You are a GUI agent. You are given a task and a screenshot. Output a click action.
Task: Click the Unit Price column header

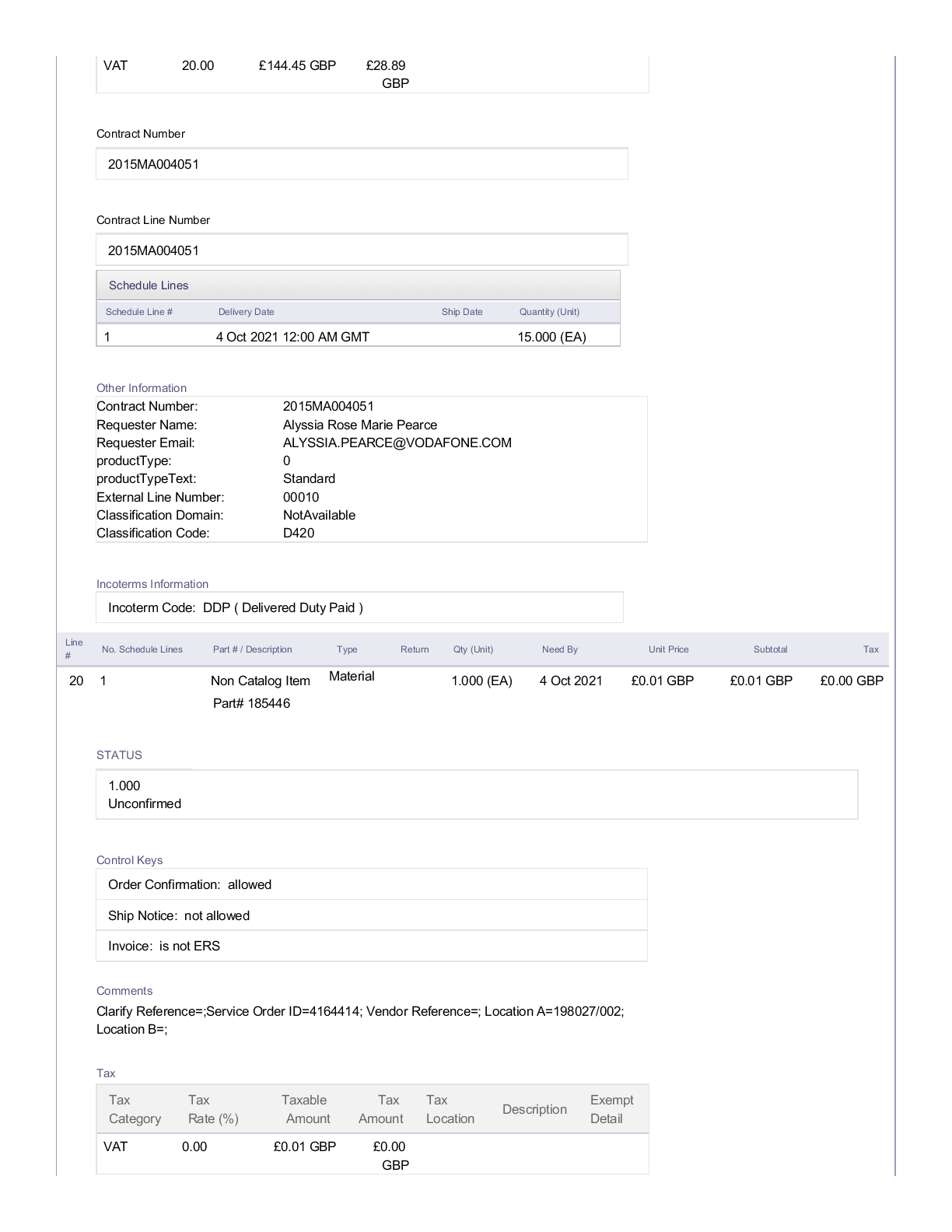pos(668,649)
